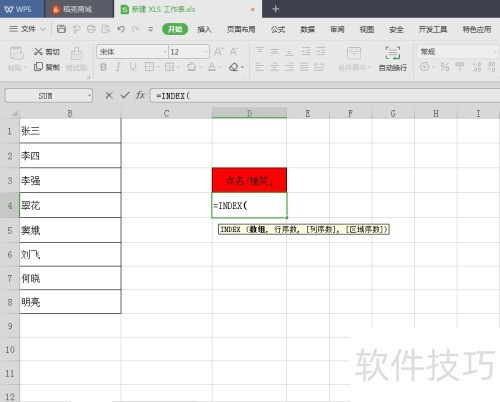Click row header 8
This screenshot has height=402, width=500.
pos(10,302)
